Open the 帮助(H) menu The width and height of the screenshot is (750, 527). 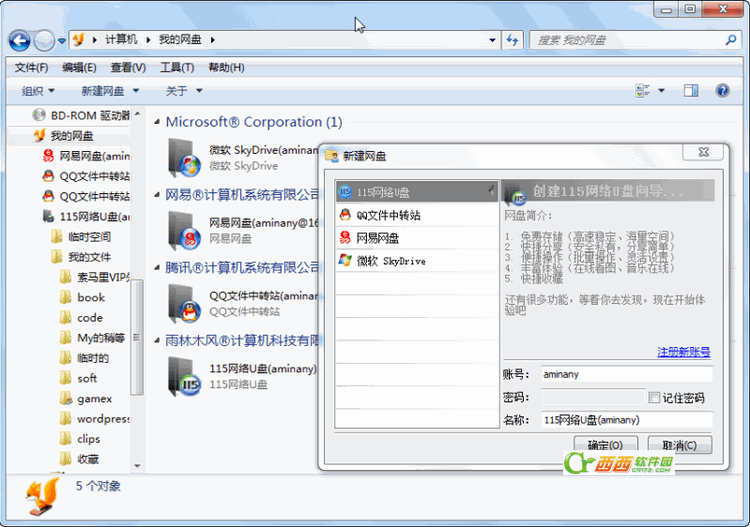click(226, 67)
